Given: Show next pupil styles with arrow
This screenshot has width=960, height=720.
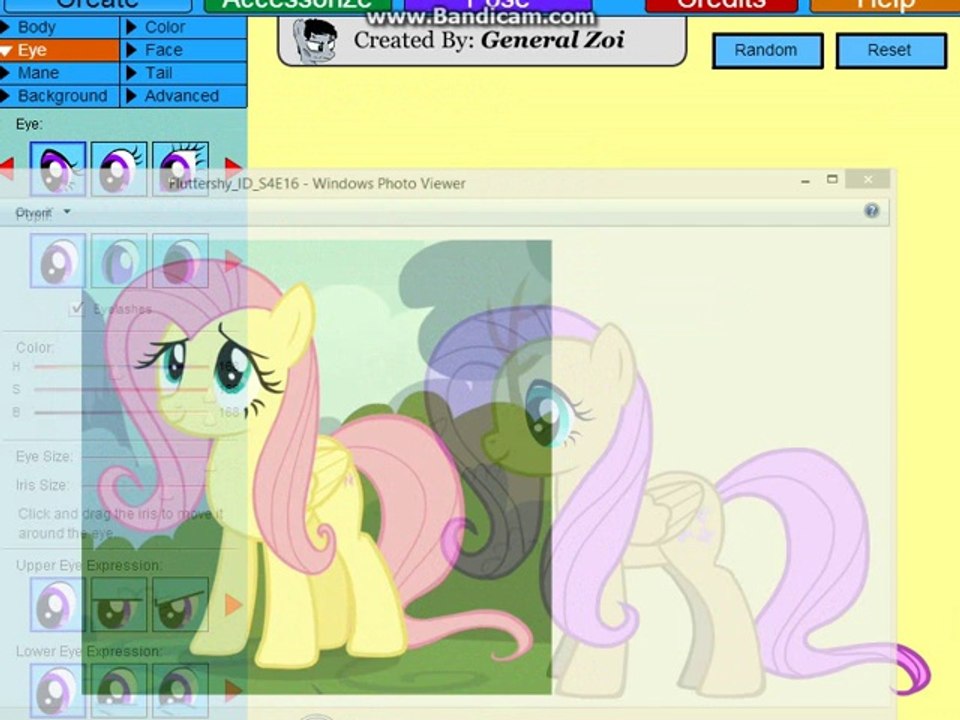Looking at the screenshot, I should (233, 261).
